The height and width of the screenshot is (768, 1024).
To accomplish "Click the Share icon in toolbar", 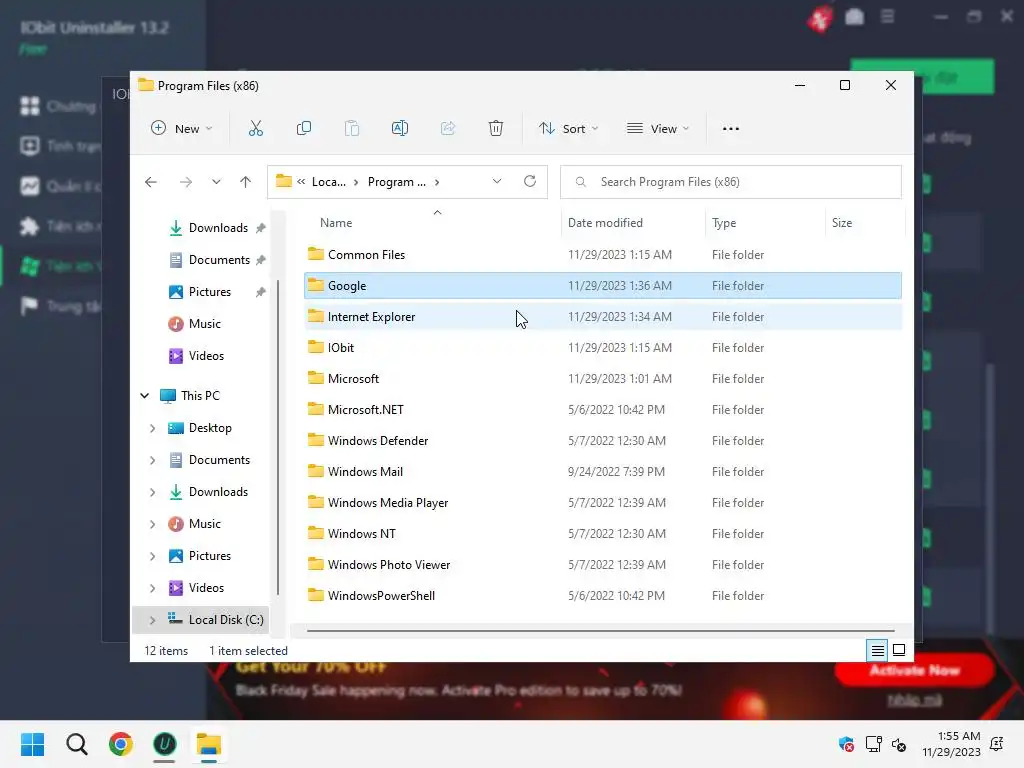I will pyautogui.click(x=447, y=129).
